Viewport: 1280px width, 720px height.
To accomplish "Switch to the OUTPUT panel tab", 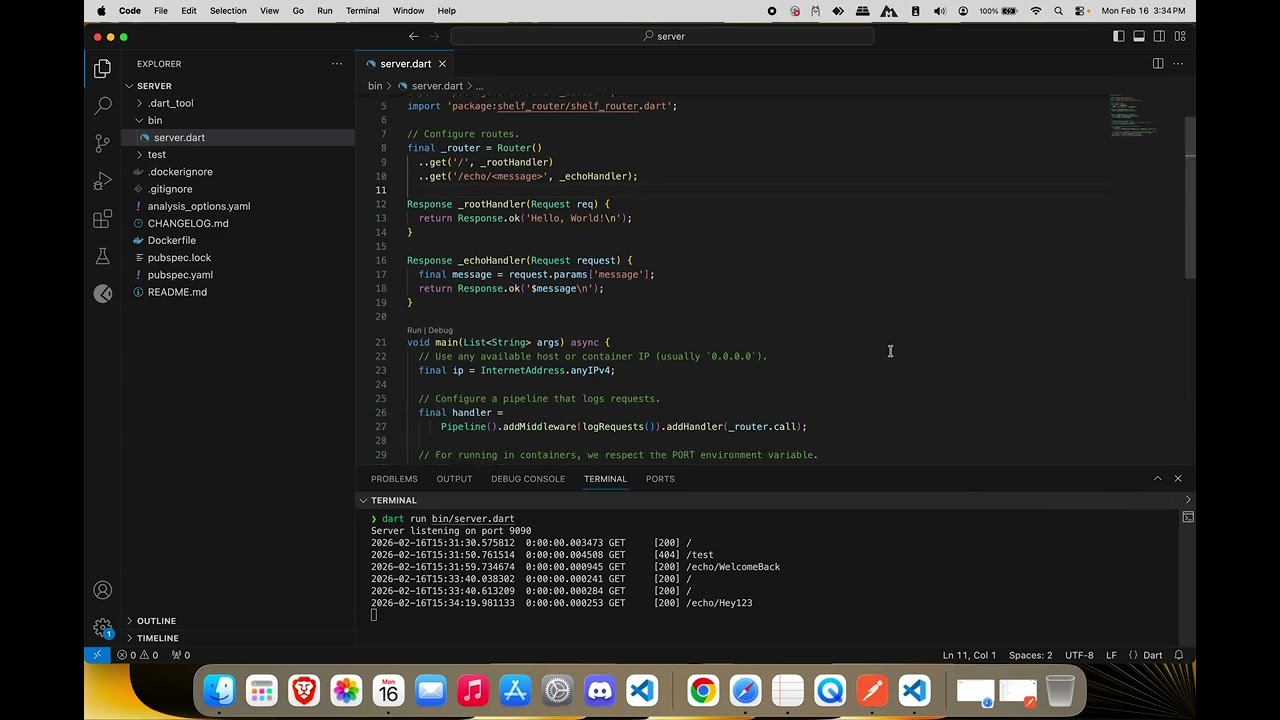I will (x=454, y=478).
